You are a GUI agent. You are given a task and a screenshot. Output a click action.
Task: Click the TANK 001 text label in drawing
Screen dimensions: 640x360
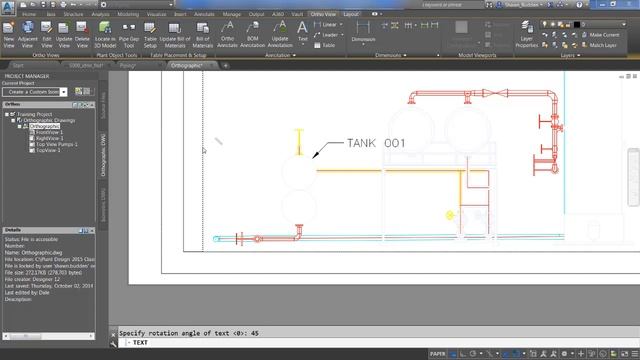376,143
